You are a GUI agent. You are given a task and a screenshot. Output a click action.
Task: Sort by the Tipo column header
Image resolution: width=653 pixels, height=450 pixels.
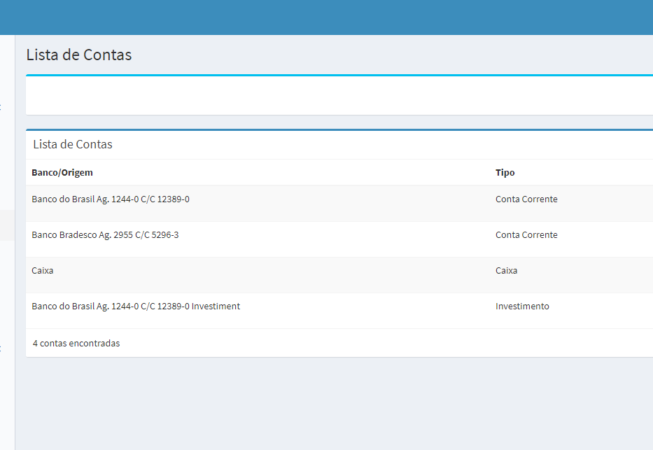tap(505, 173)
